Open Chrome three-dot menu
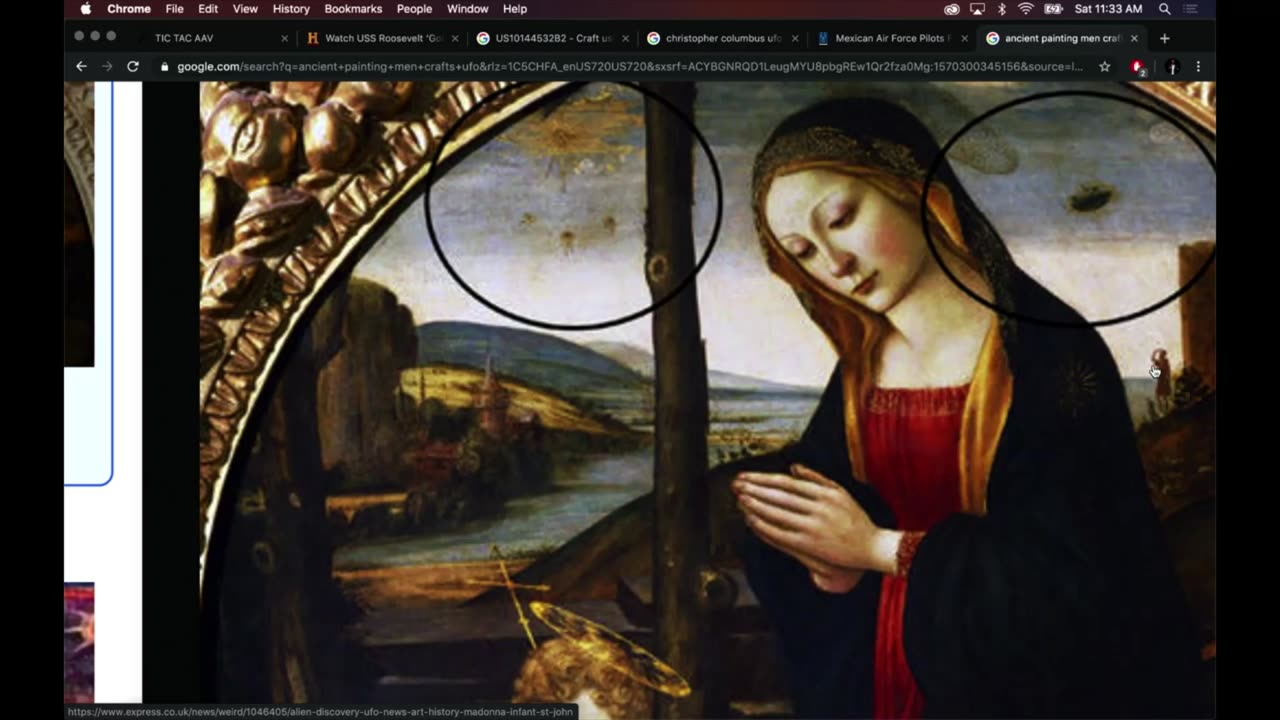The image size is (1280, 720). tap(1198, 67)
